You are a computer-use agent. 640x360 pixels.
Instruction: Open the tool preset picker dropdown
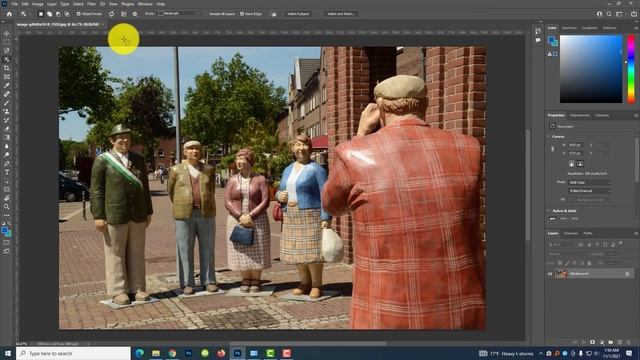tap(25, 14)
